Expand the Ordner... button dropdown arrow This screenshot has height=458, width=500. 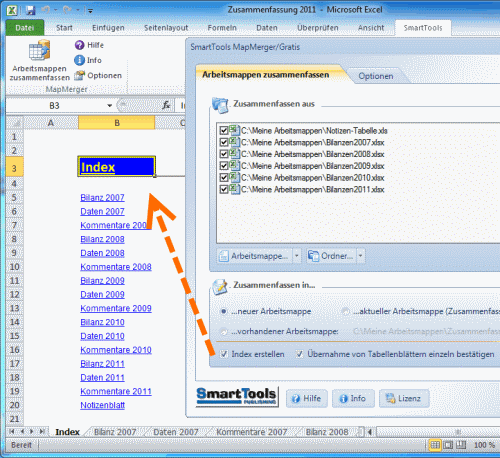point(360,256)
